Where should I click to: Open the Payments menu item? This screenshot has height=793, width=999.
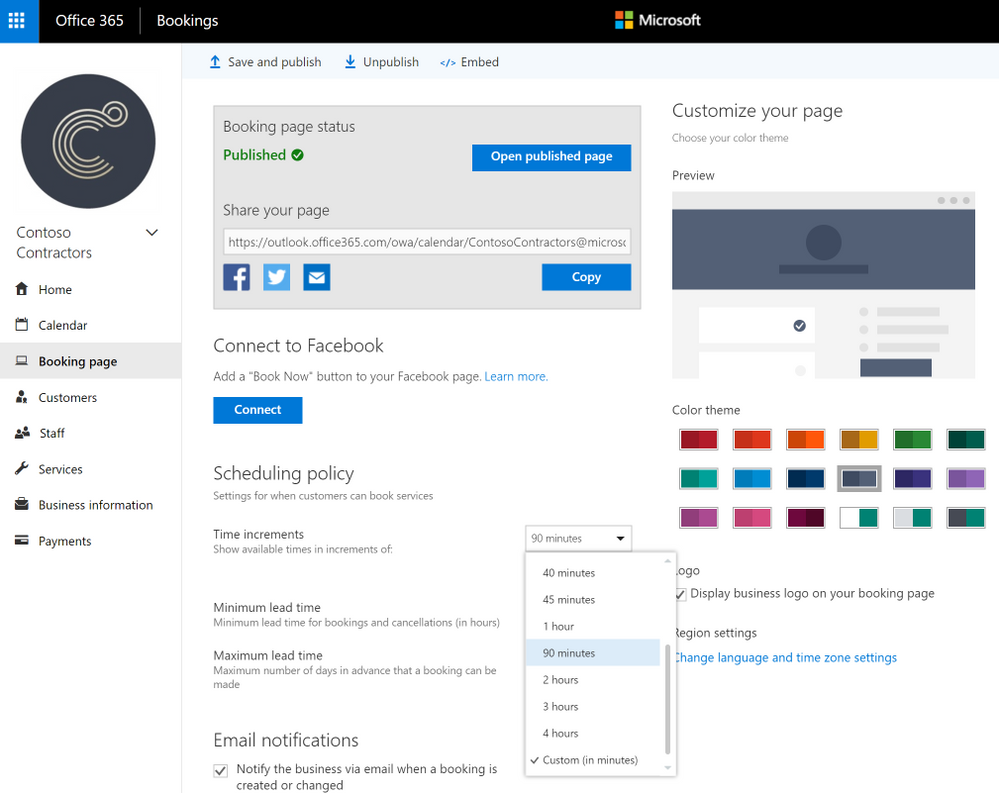tap(90, 541)
